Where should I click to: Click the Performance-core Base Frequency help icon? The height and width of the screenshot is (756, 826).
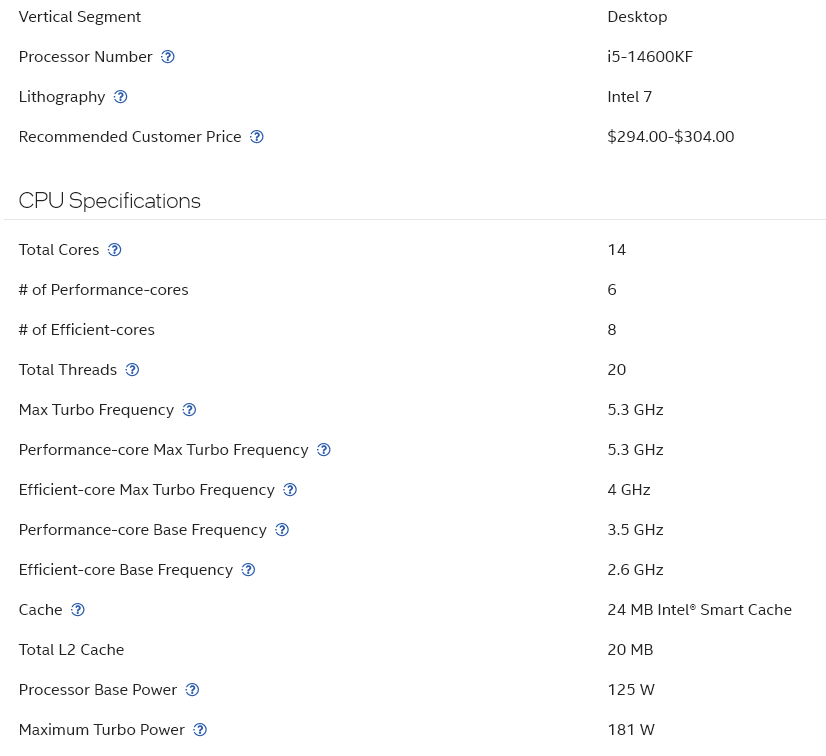[281, 530]
